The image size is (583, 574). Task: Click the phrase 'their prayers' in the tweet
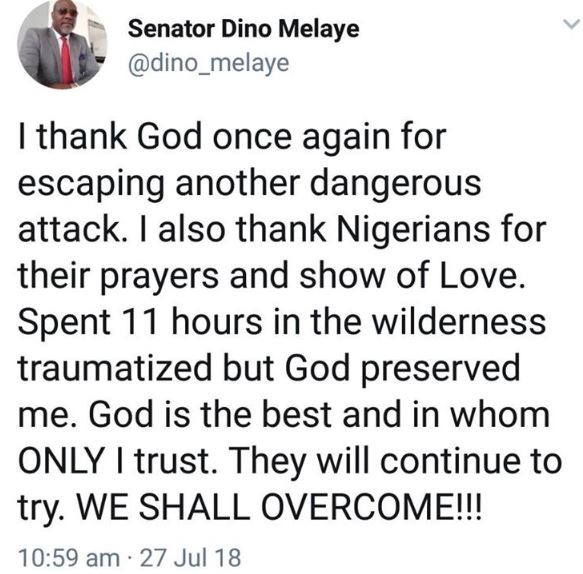click(x=119, y=276)
